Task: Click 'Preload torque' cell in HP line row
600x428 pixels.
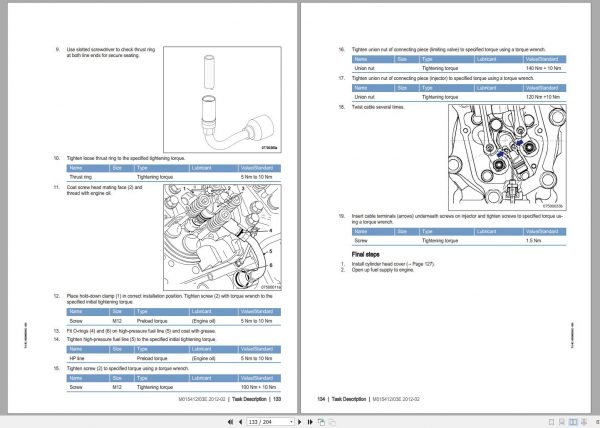Action: pyautogui.click(x=152, y=358)
